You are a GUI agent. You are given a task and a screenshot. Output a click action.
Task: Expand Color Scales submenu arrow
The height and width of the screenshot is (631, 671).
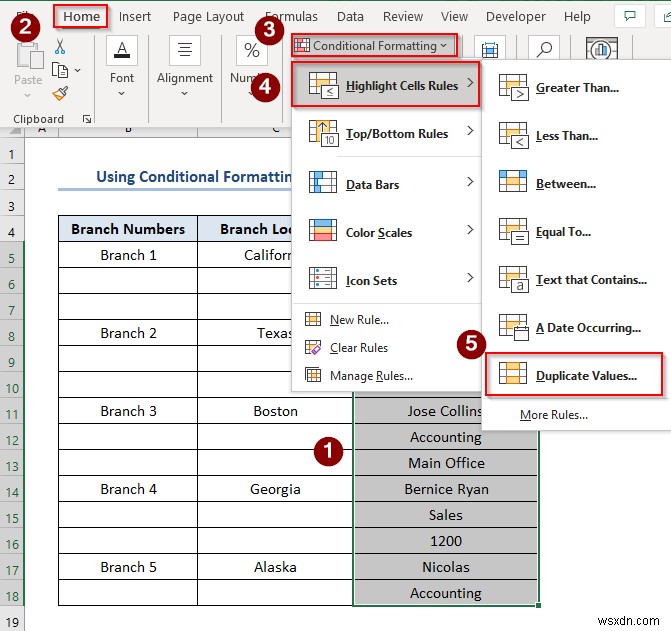[x=470, y=230]
